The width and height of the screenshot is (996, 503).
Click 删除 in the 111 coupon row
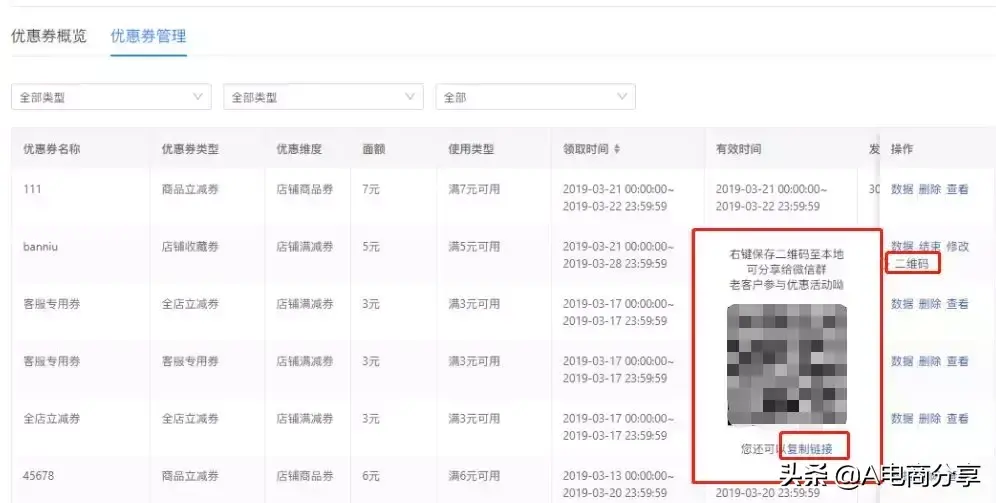pos(930,189)
